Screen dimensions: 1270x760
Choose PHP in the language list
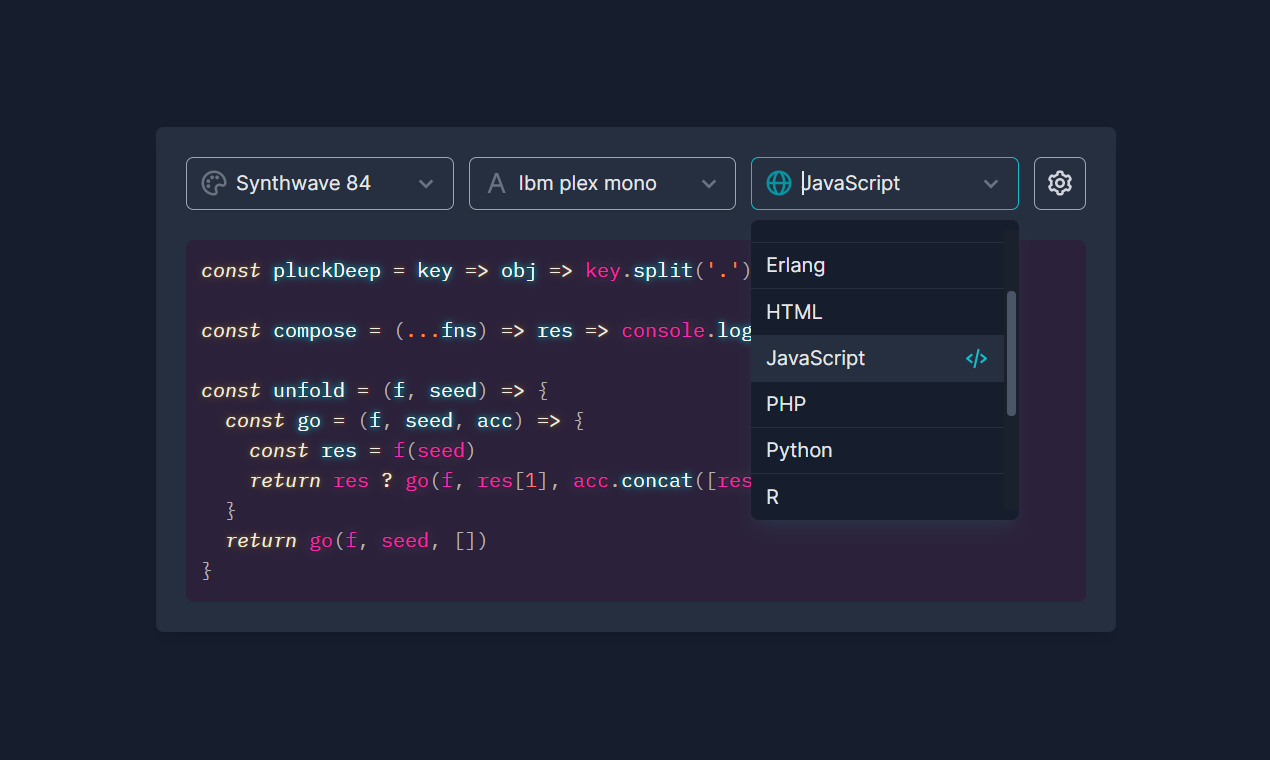pos(785,404)
